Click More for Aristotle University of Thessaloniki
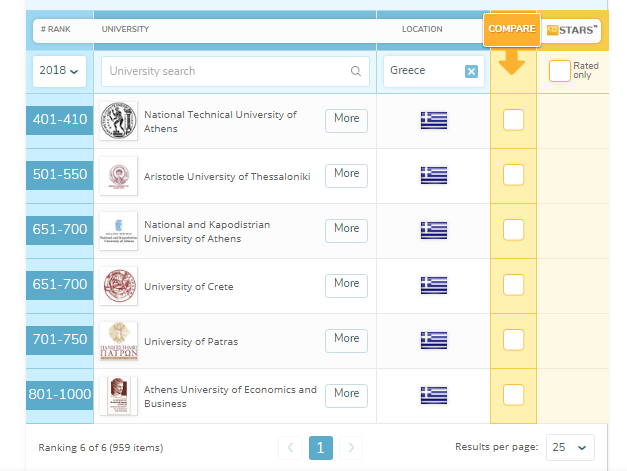Image resolution: width=627 pixels, height=471 pixels. click(346, 176)
